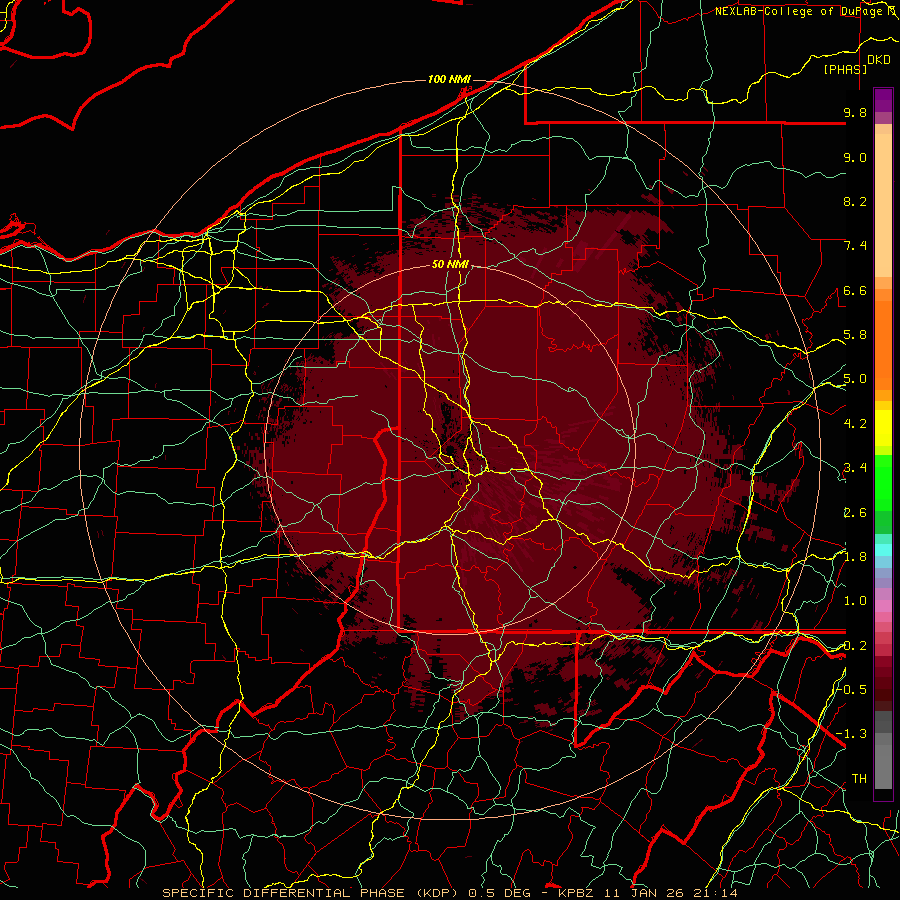Screen dimensions: 900x900
Task: Click the pink band on the color scale
Action: point(883,606)
